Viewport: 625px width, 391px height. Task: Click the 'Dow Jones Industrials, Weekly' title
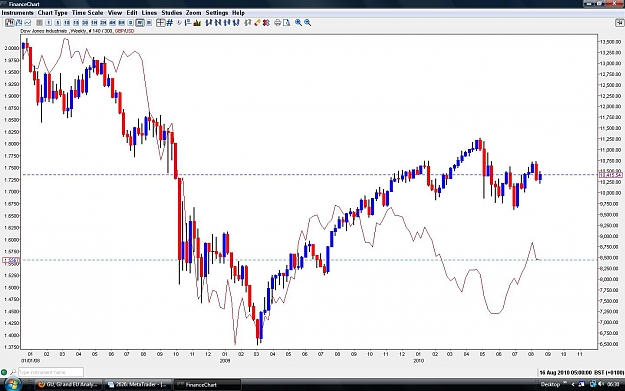53,31
